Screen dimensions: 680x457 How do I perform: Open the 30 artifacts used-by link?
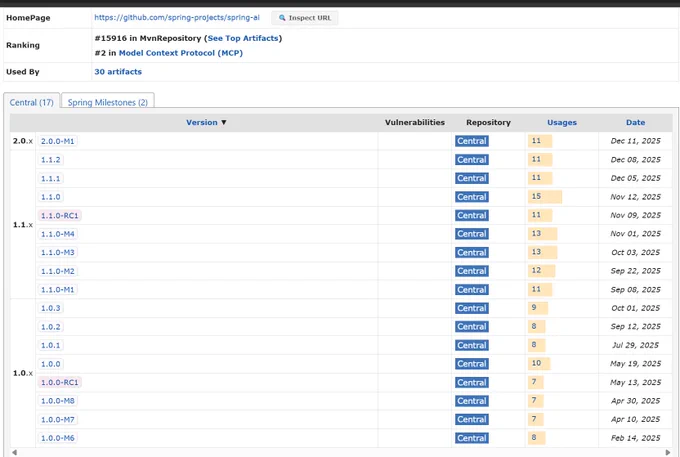pos(118,72)
